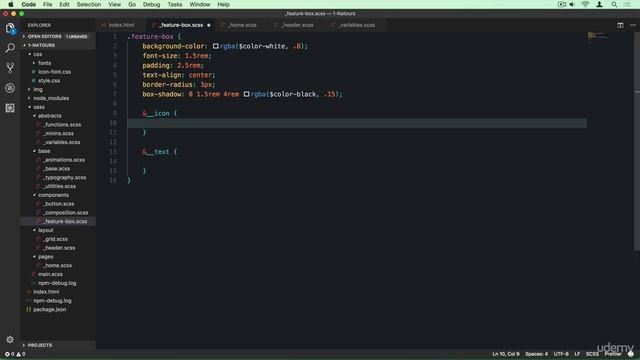Change indentation via Spaces: 4
The width and height of the screenshot is (640, 360).
tap(536, 354)
